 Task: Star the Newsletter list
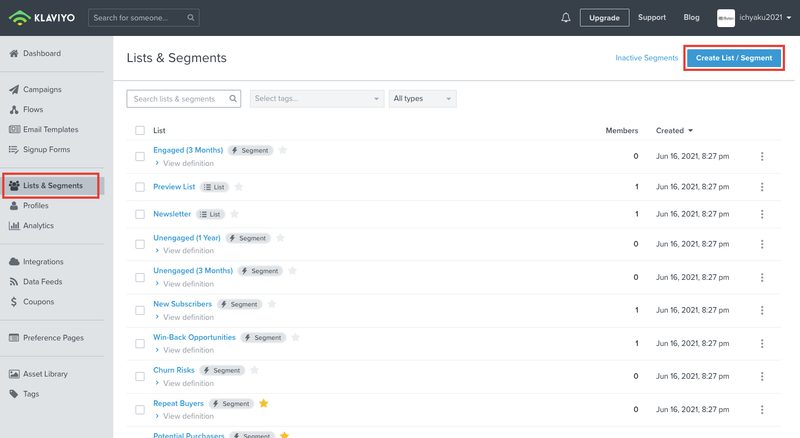click(x=234, y=214)
